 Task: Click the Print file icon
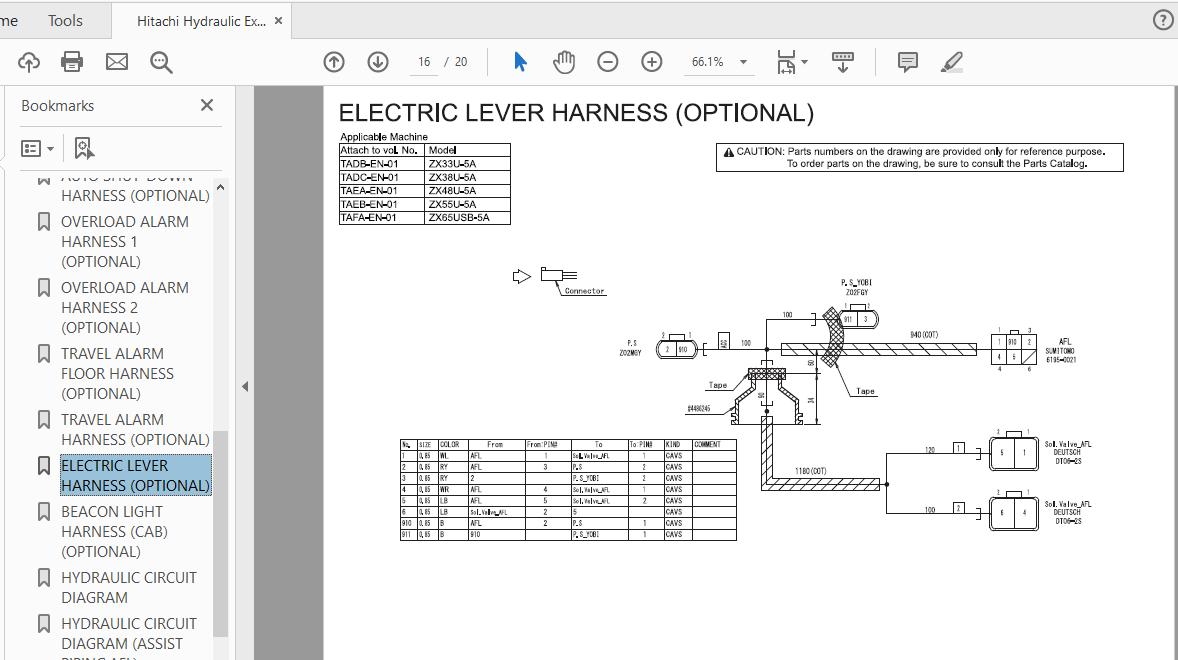point(72,62)
